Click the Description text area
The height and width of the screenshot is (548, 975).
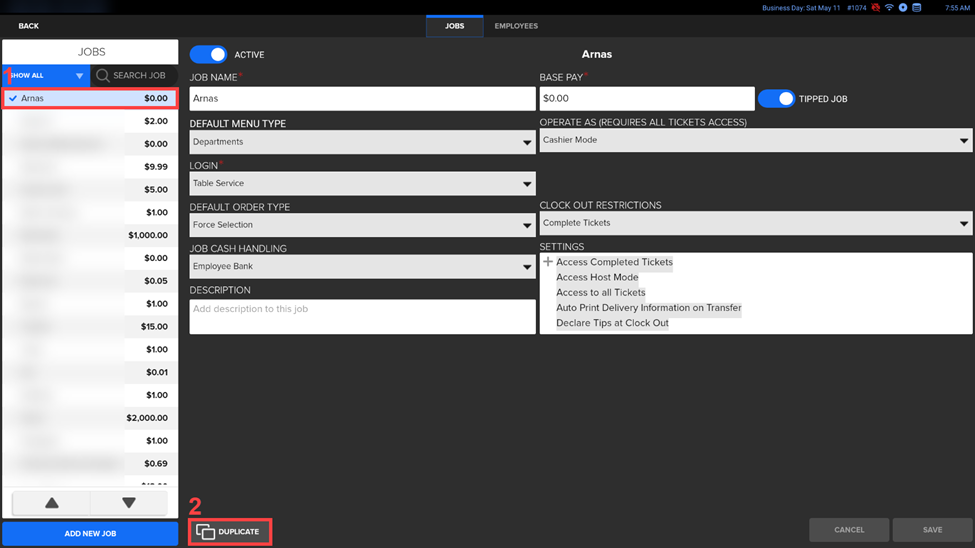click(x=363, y=317)
